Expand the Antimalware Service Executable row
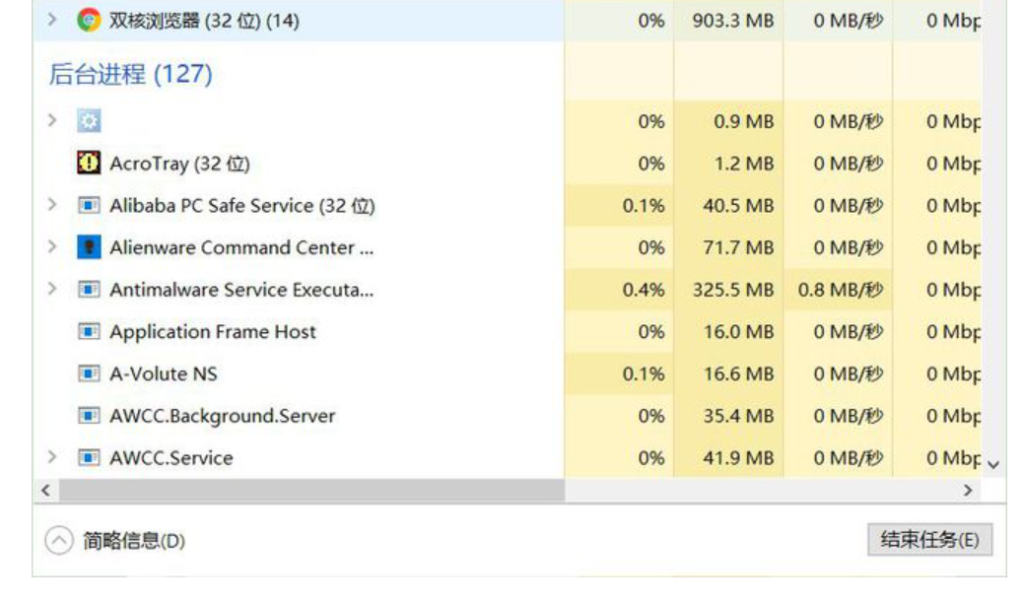Screen dimensions: 1024x606 (52, 289)
